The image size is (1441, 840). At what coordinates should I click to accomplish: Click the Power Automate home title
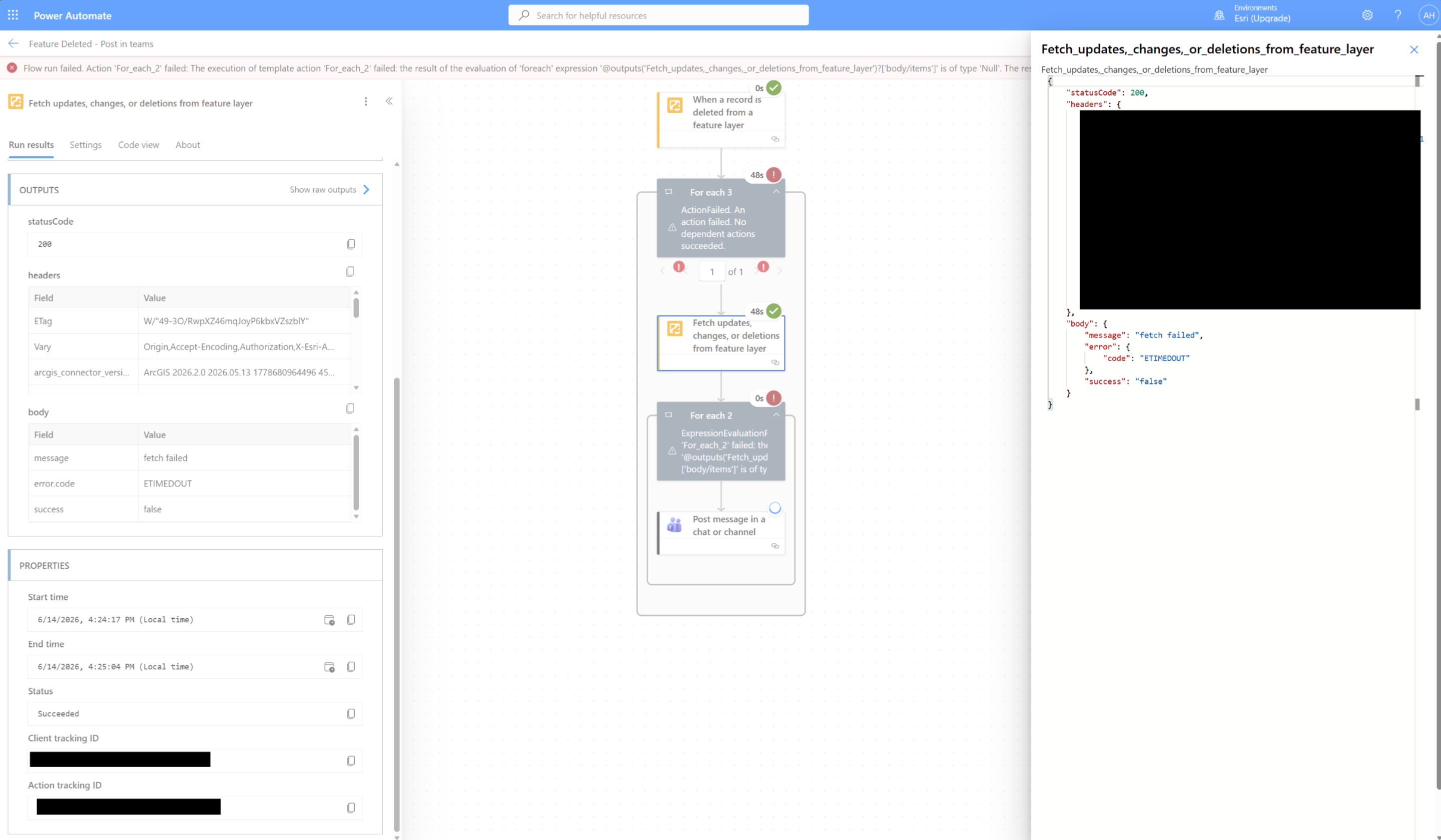72,15
